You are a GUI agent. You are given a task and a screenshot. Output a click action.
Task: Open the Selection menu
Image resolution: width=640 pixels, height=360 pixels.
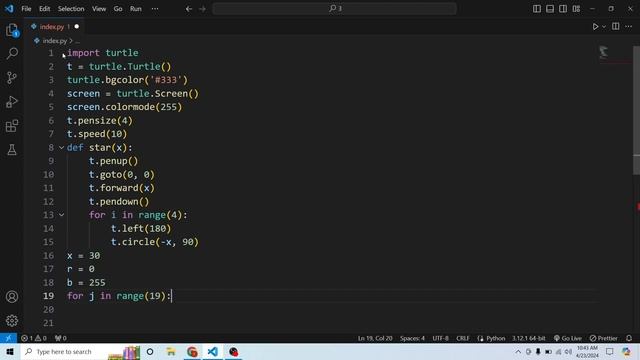71,9
